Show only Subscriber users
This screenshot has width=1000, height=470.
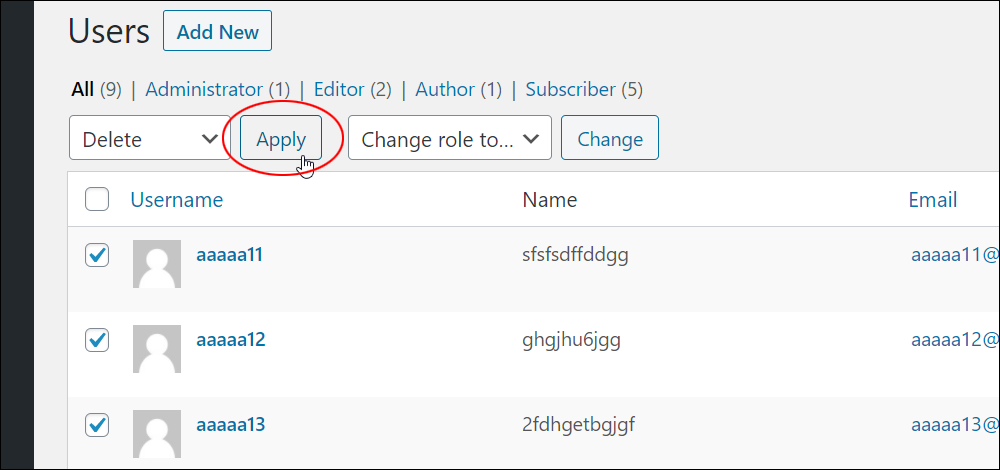point(571,90)
